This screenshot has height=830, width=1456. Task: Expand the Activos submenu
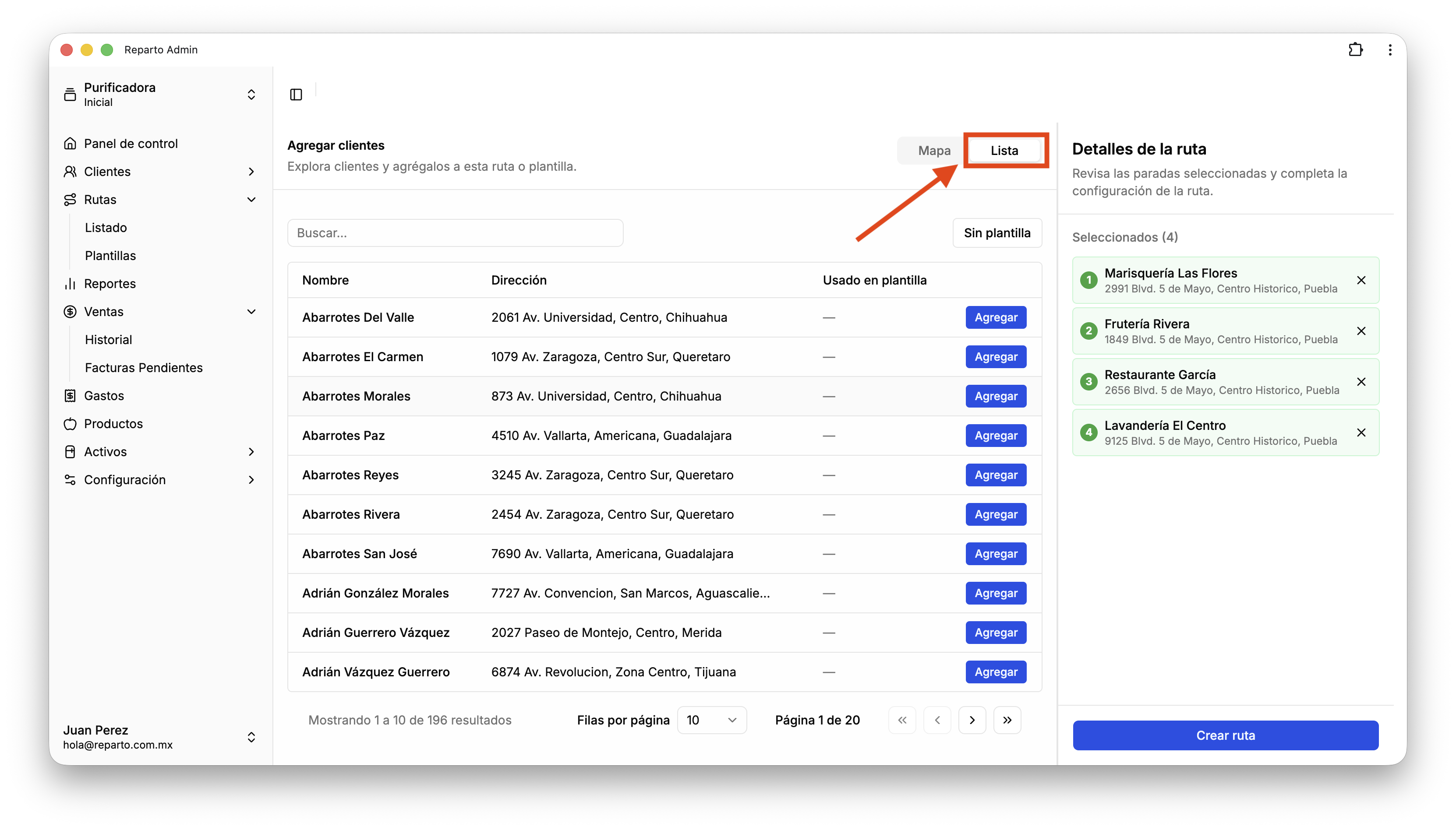[251, 451]
